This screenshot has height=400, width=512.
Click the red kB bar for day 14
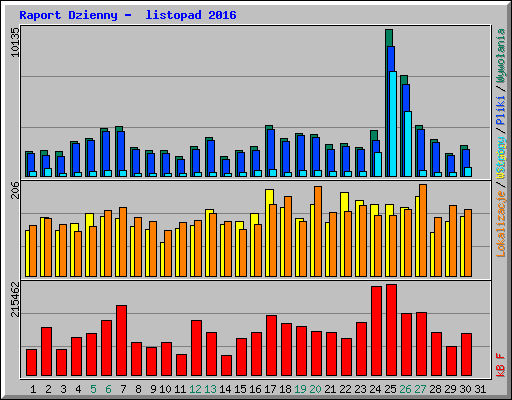(226, 366)
